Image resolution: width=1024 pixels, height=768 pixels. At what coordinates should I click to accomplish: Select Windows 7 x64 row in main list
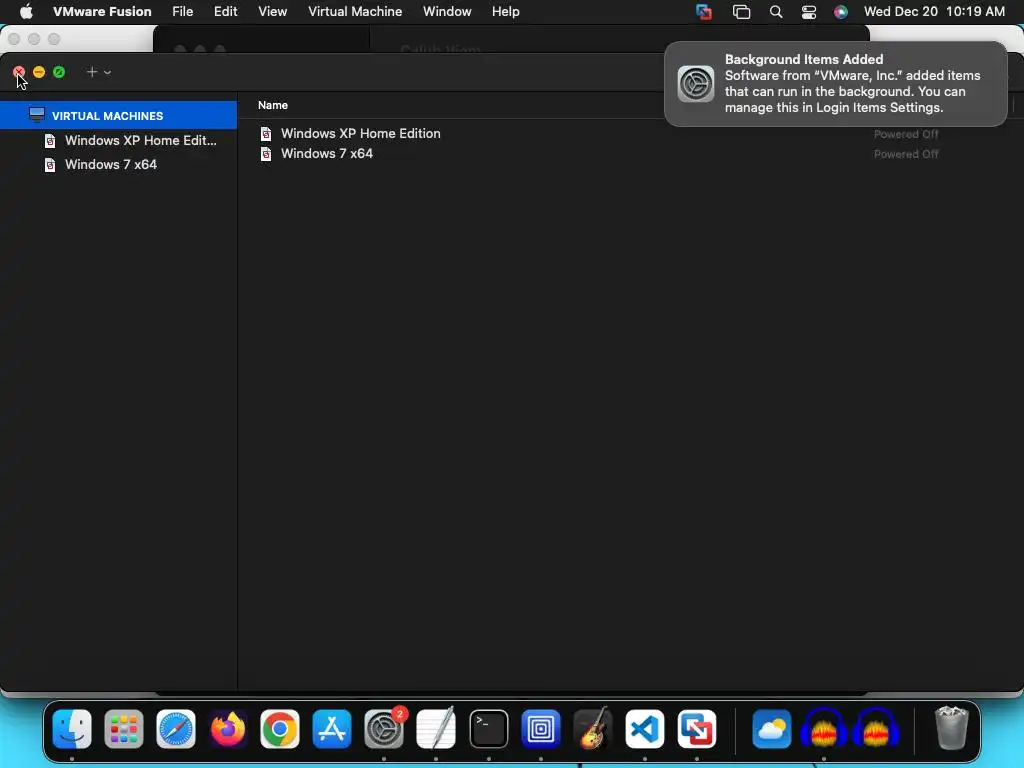click(x=327, y=153)
